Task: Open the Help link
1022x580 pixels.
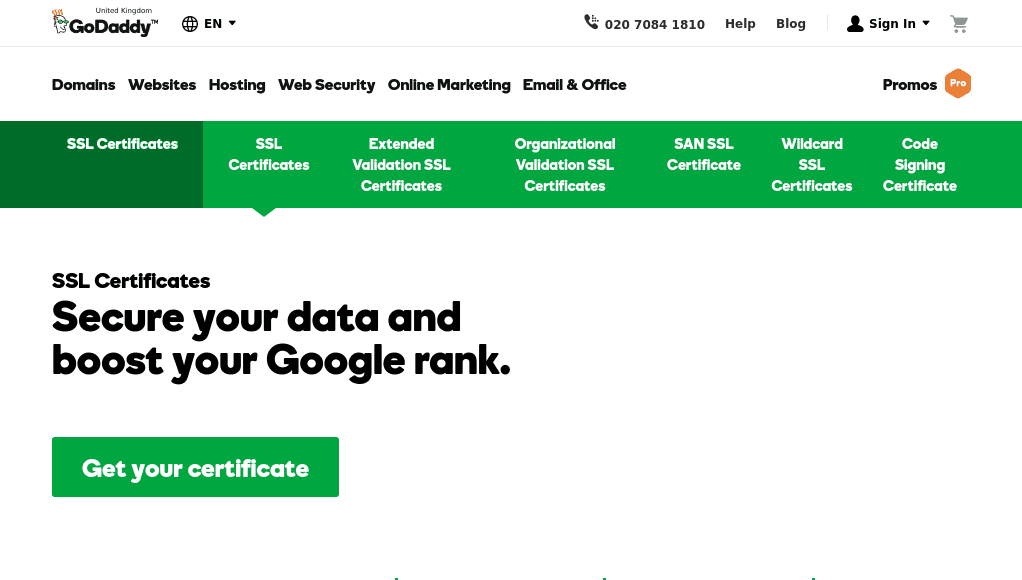Action: (740, 24)
